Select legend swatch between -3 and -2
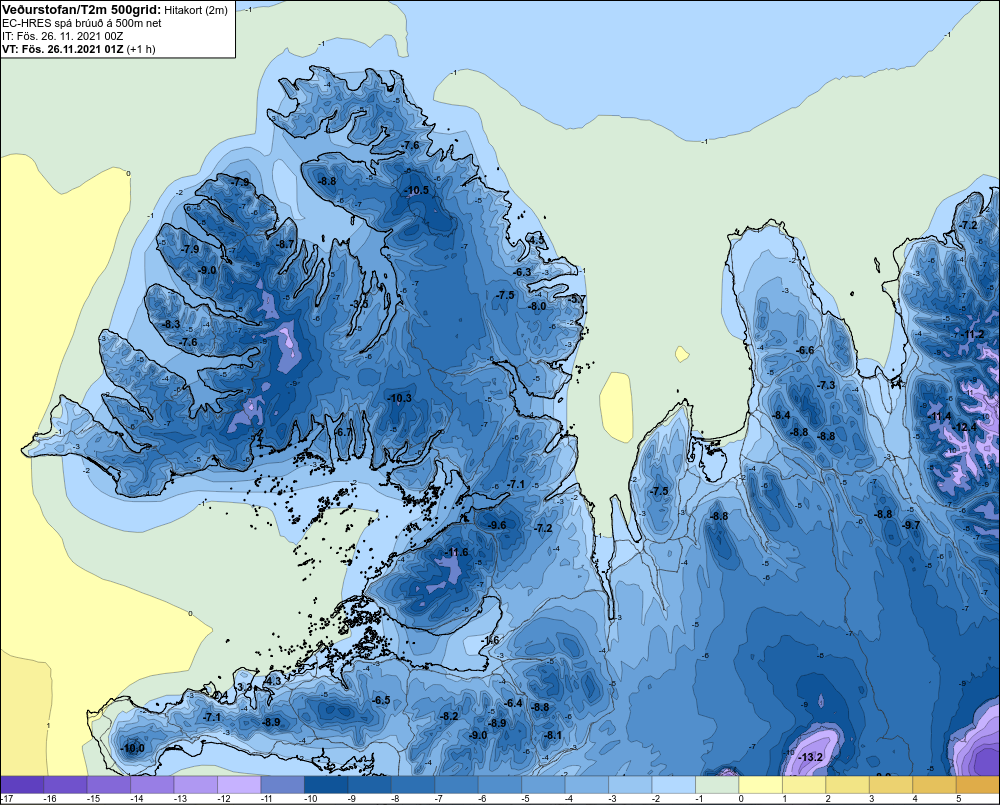The height and width of the screenshot is (805, 1000). [629, 785]
